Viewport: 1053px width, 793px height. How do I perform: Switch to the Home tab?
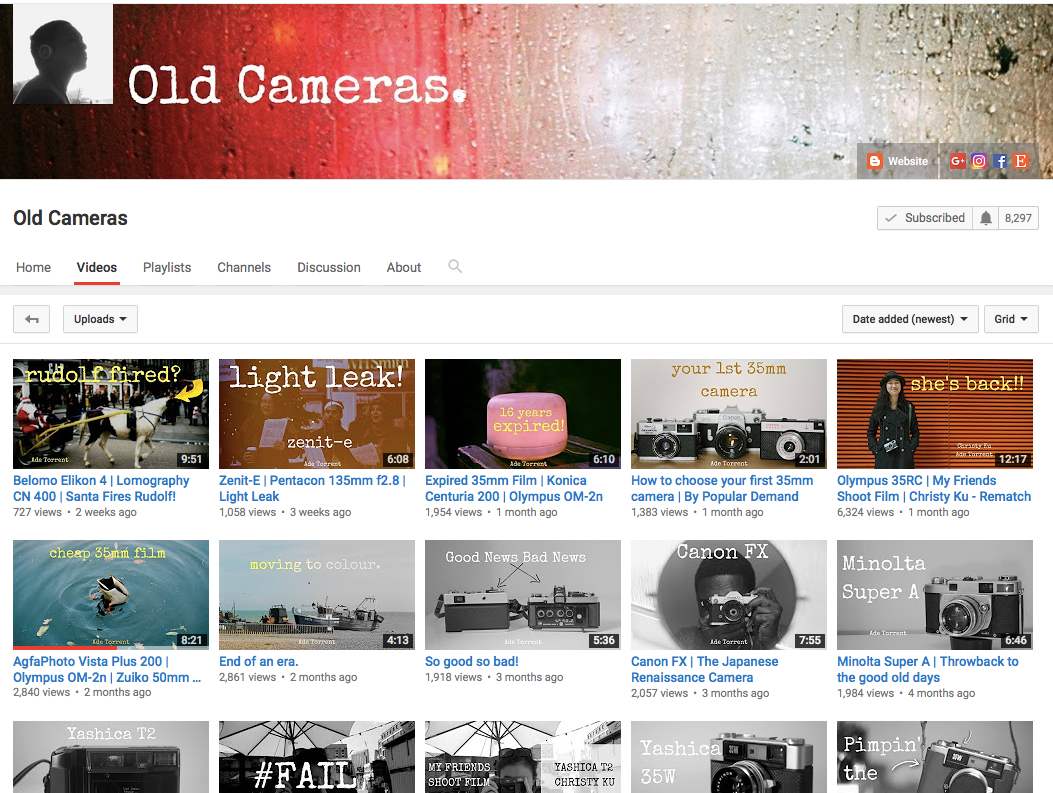(x=34, y=267)
